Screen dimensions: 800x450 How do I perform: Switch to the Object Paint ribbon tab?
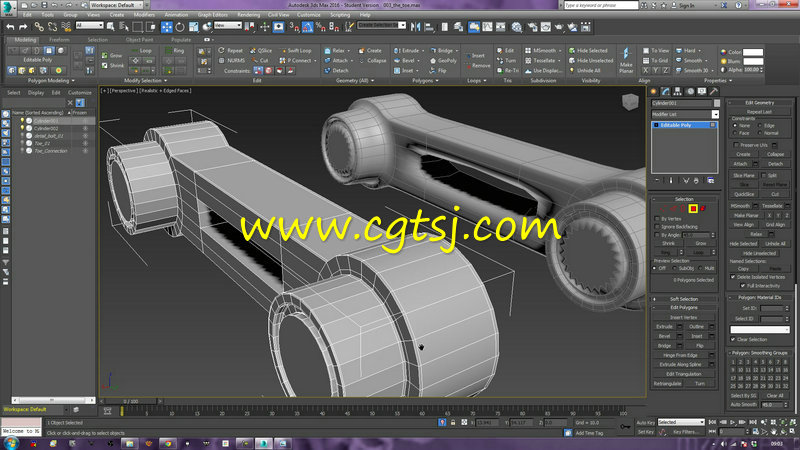point(139,39)
